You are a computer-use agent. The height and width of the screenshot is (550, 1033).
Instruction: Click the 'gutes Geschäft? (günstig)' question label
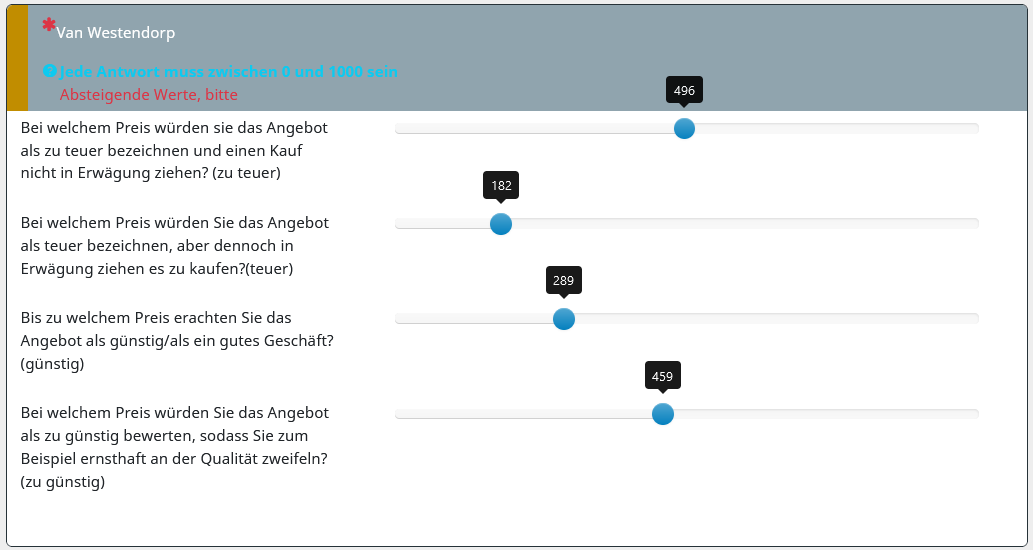pyautogui.click(x=176, y=341)
